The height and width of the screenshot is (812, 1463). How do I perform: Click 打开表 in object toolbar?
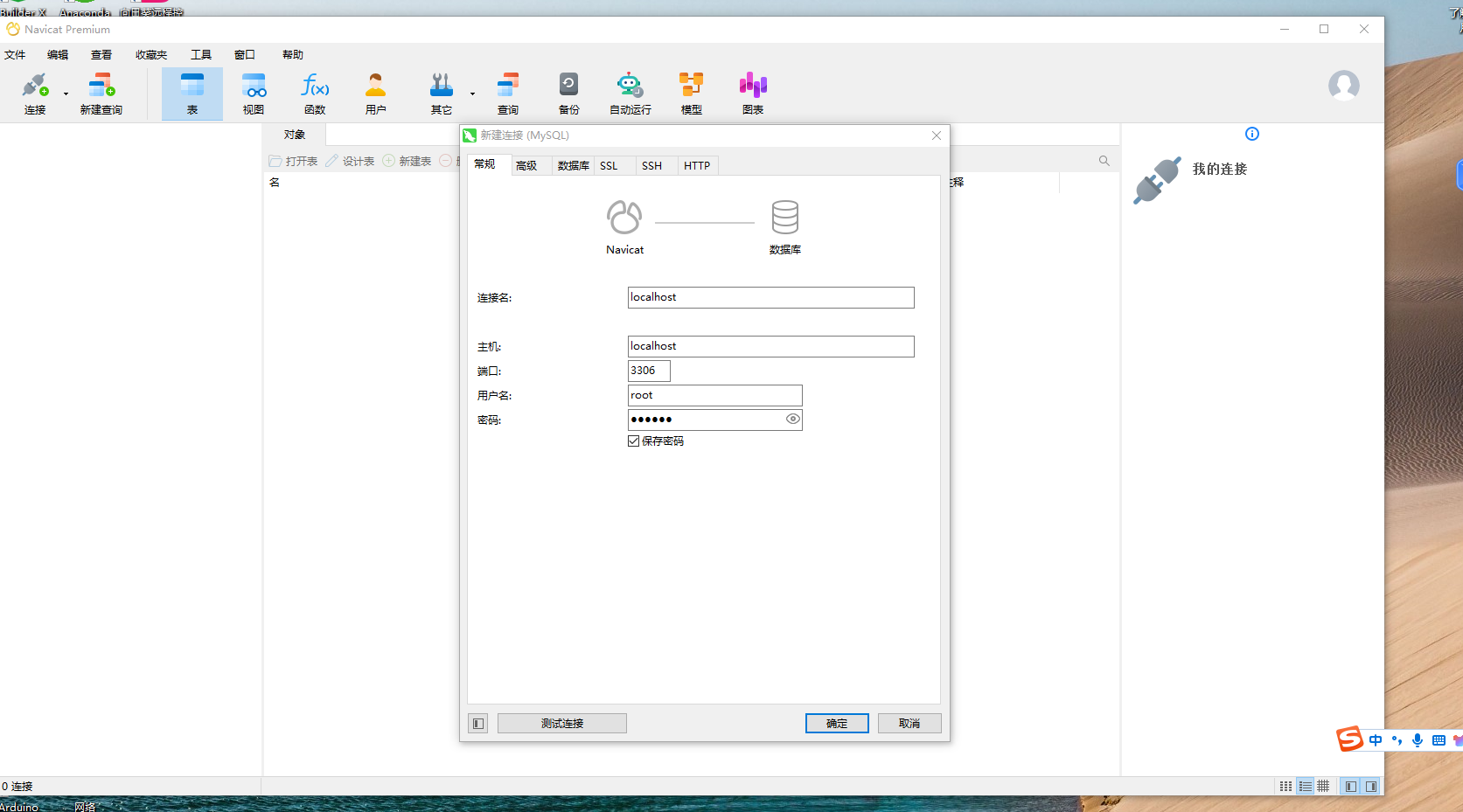293,162
